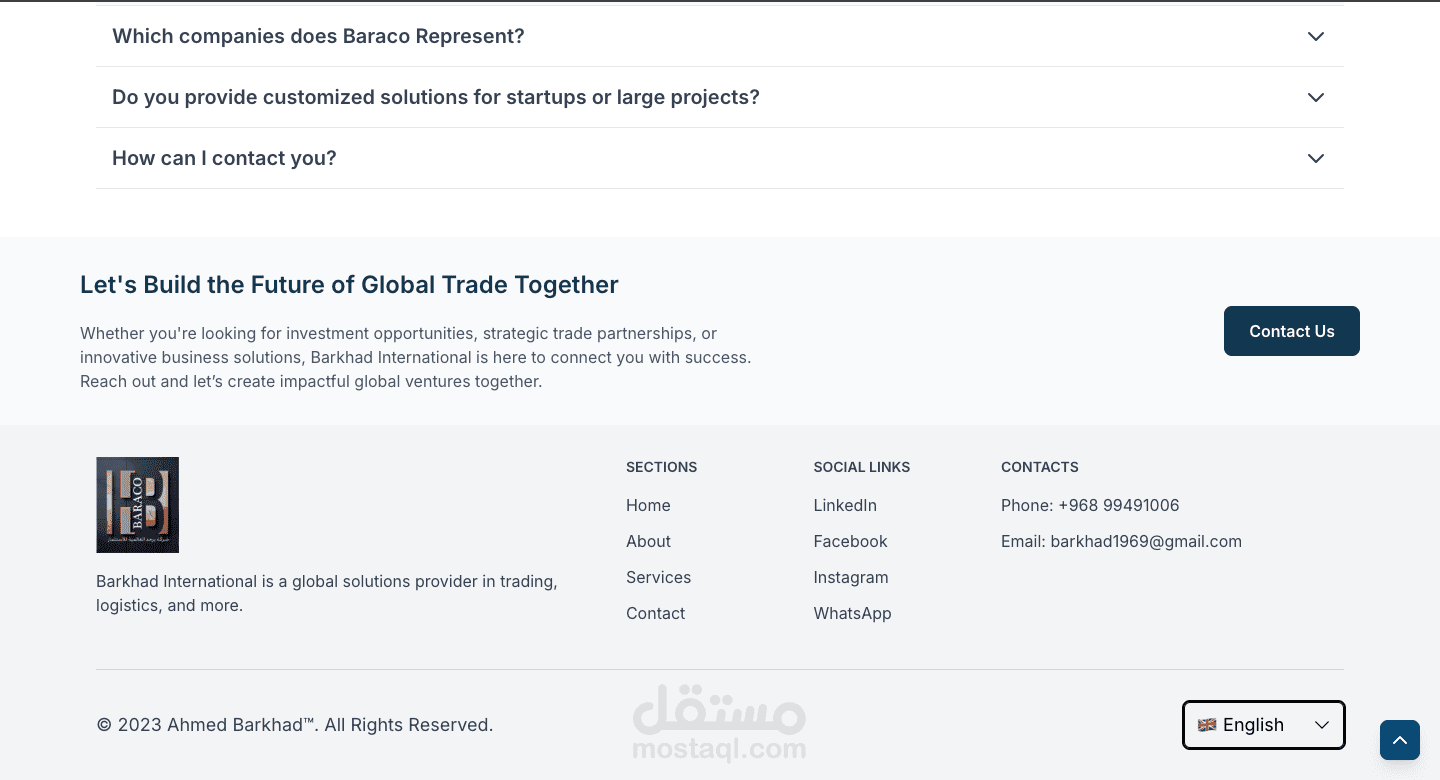Click 'How can I contact you?' question text
The height and width of the screenshot is (780, 1440).
[224, 158]
